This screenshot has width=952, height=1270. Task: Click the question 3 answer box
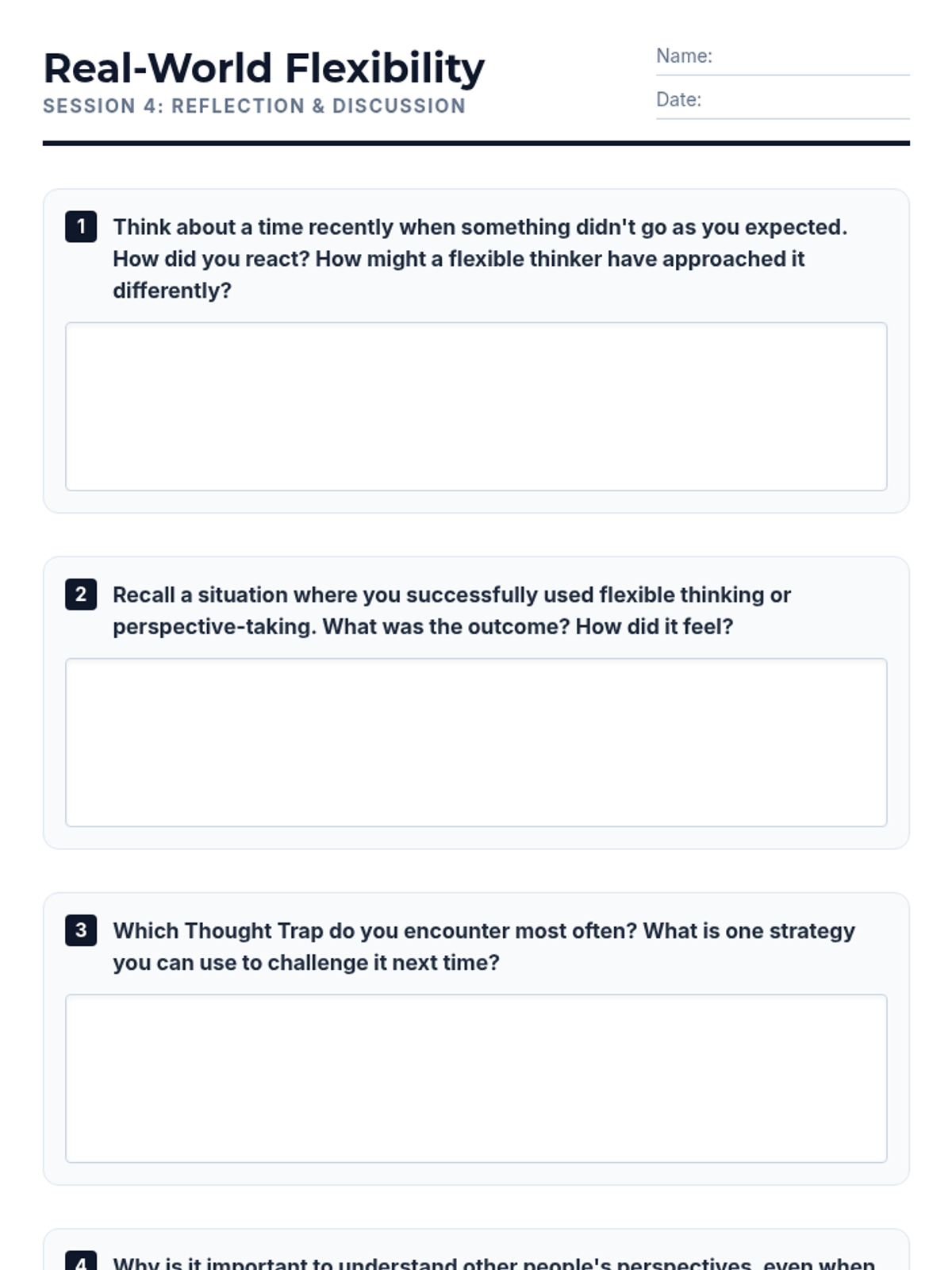point(476,1079)
